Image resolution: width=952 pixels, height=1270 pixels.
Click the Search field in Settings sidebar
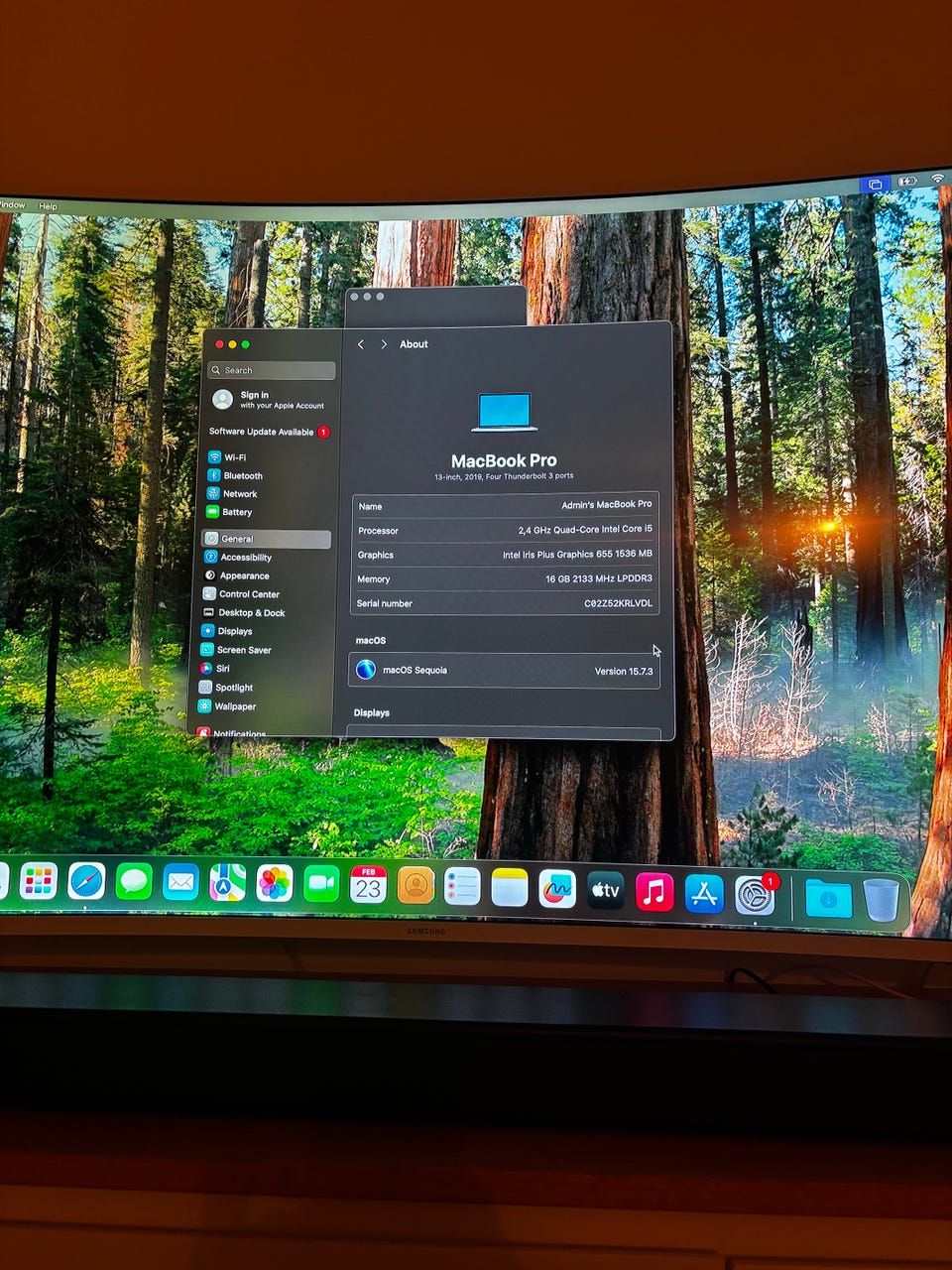tap(271, 370)
